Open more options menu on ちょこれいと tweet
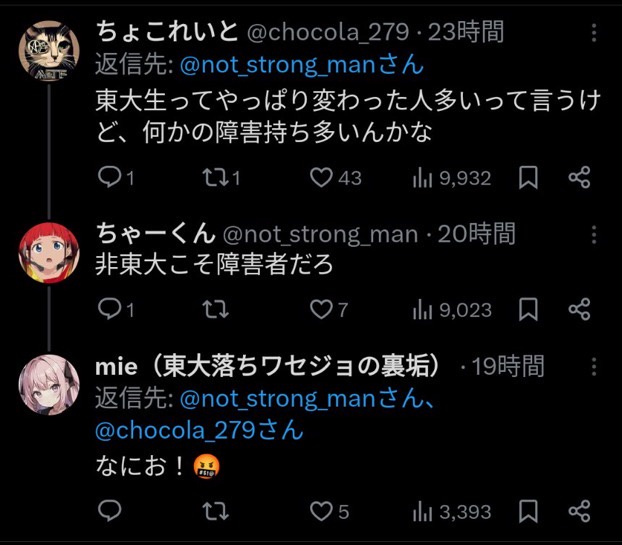Image resolution: width=622 pixels, height=545 pixels. 594,33
